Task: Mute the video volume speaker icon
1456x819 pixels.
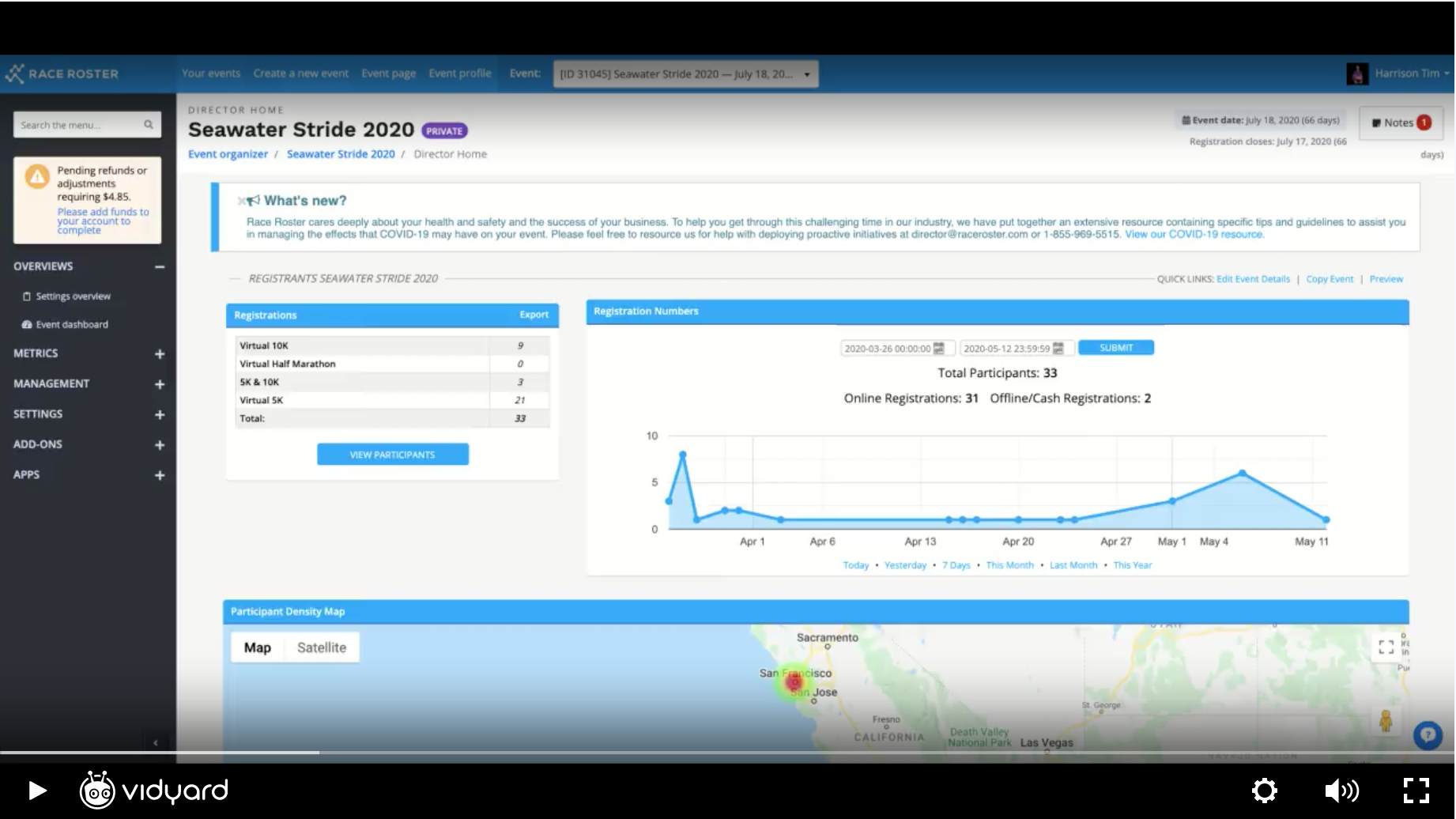Action: click(1341, 790)
